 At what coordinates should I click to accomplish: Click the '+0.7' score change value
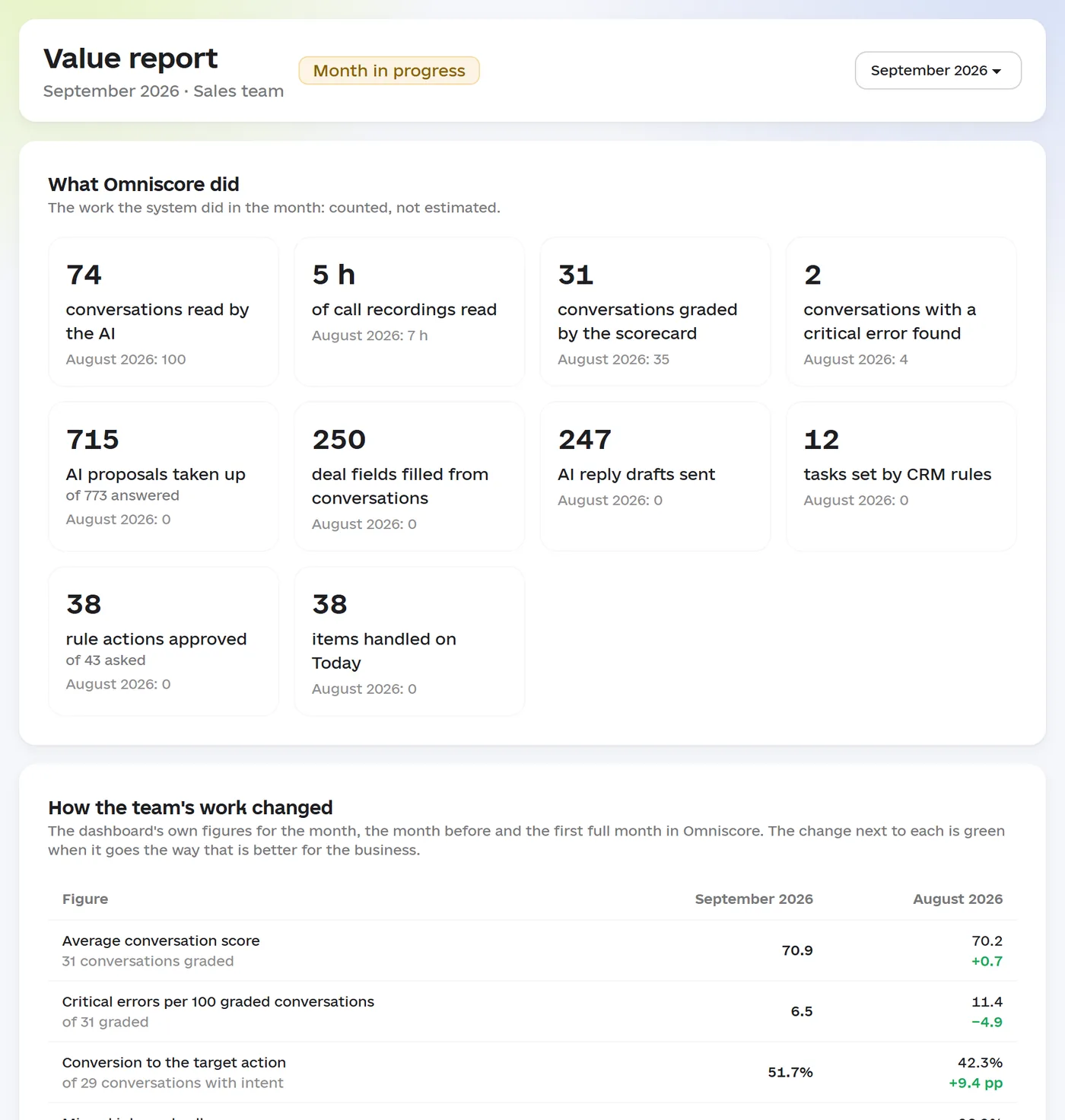[987, 961]
